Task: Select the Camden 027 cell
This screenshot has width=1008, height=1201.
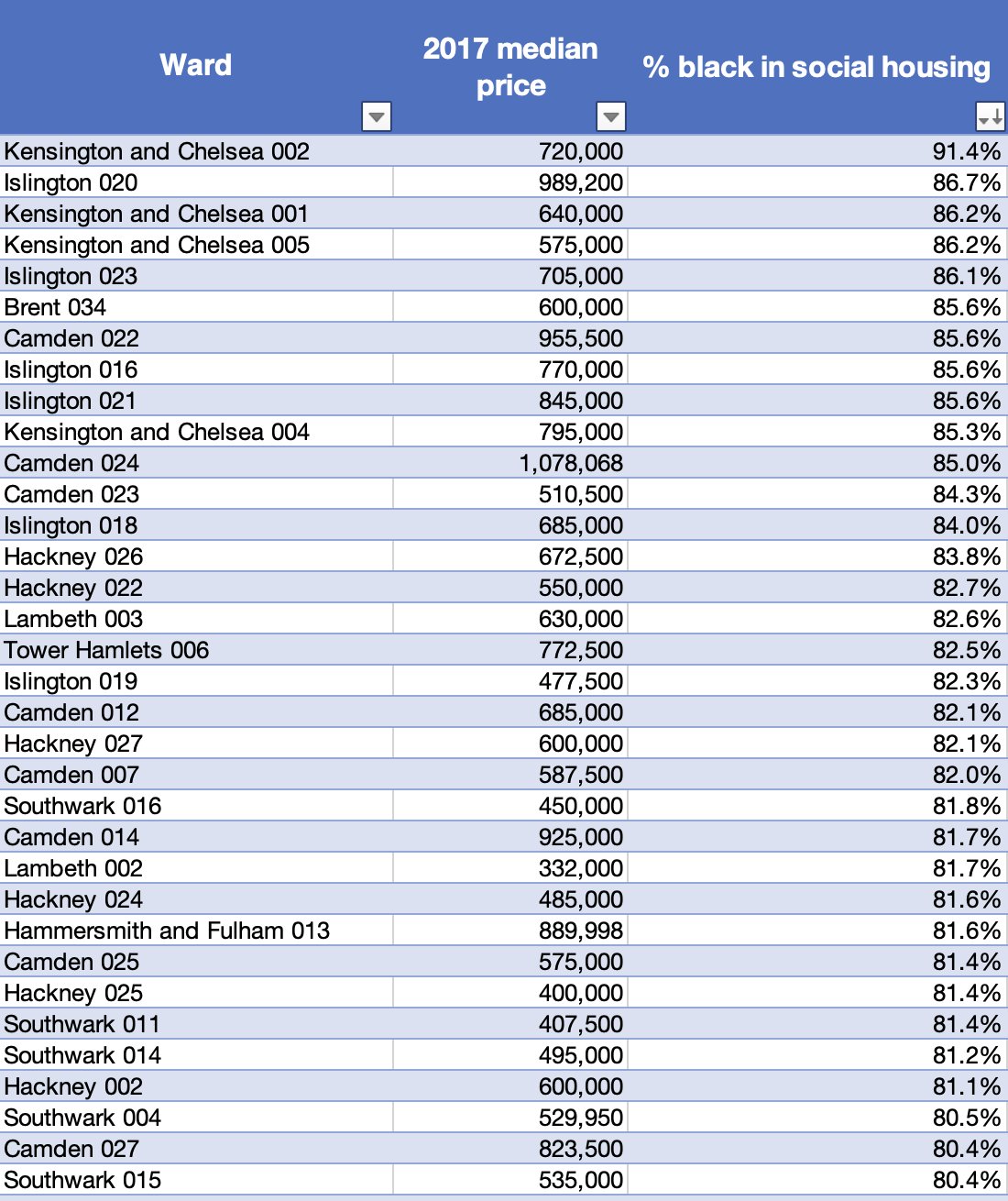Action: click(x=196, y=1149)
